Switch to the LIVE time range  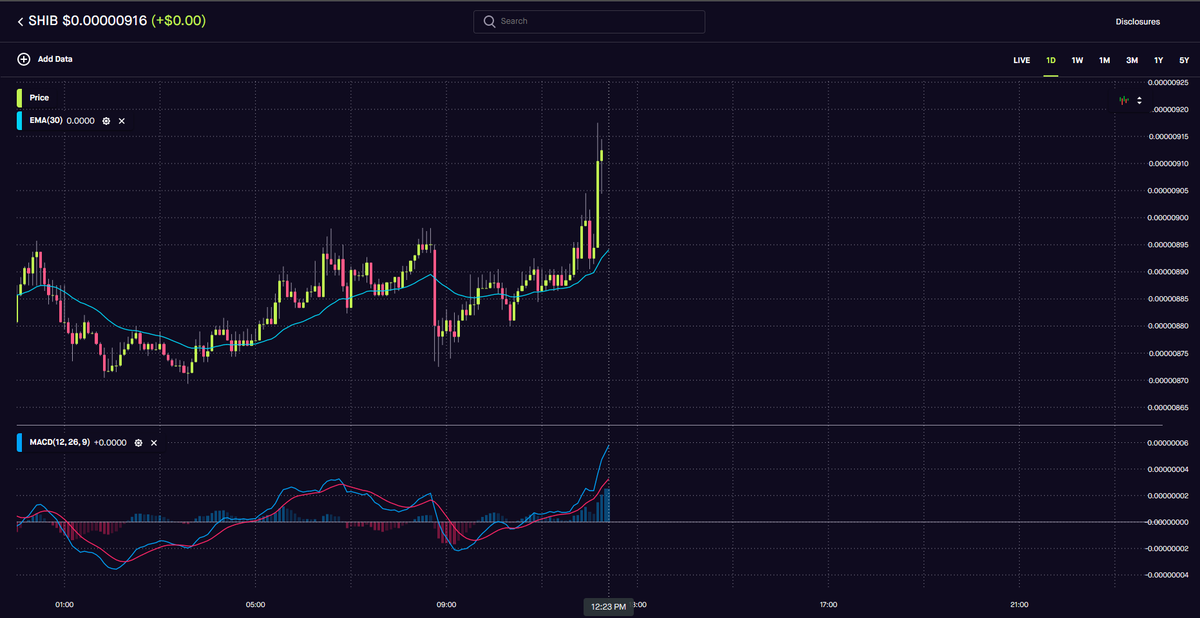pyautogui.click(x=1021, y=60)
